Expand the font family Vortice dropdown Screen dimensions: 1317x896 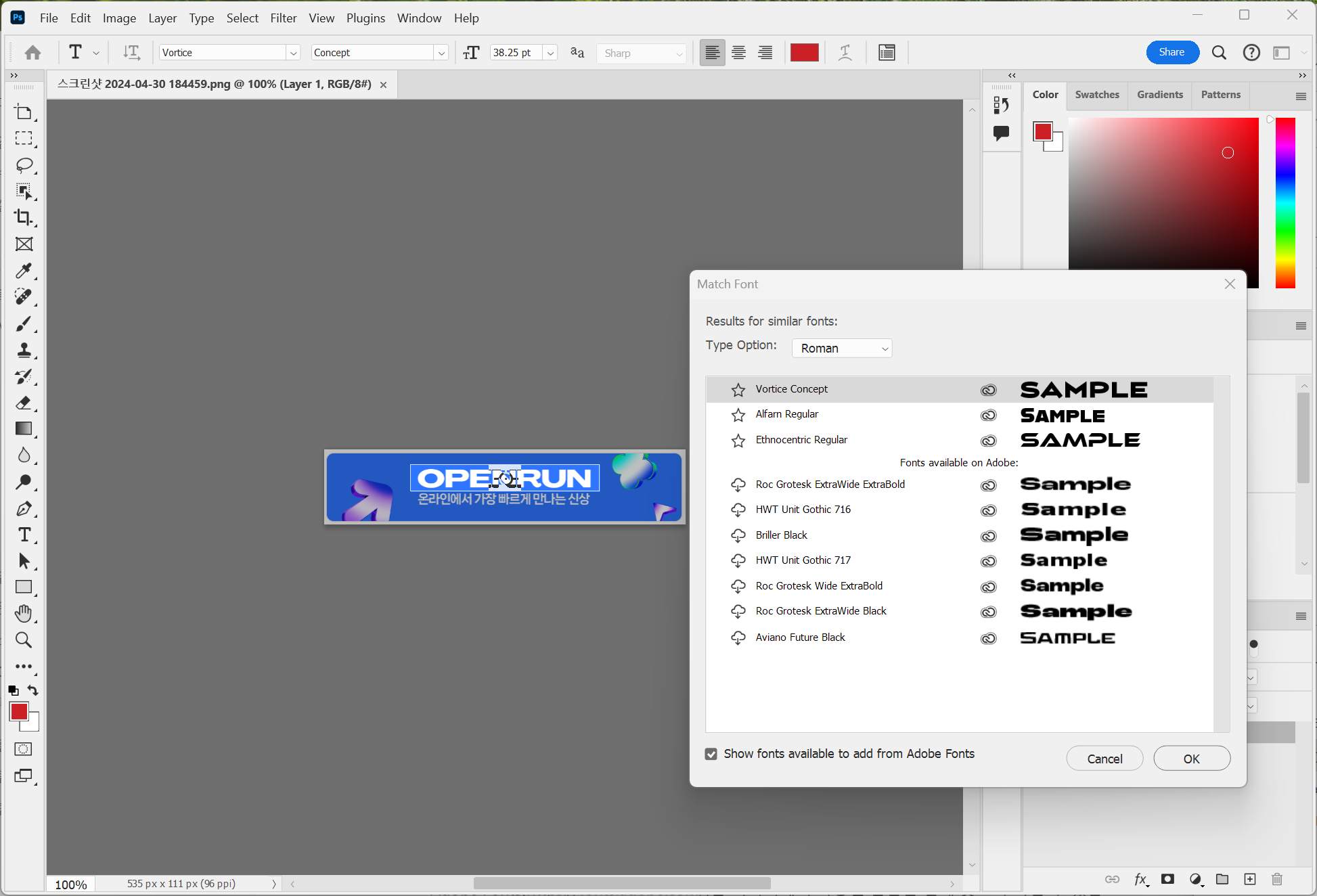(x=293, y=53)
